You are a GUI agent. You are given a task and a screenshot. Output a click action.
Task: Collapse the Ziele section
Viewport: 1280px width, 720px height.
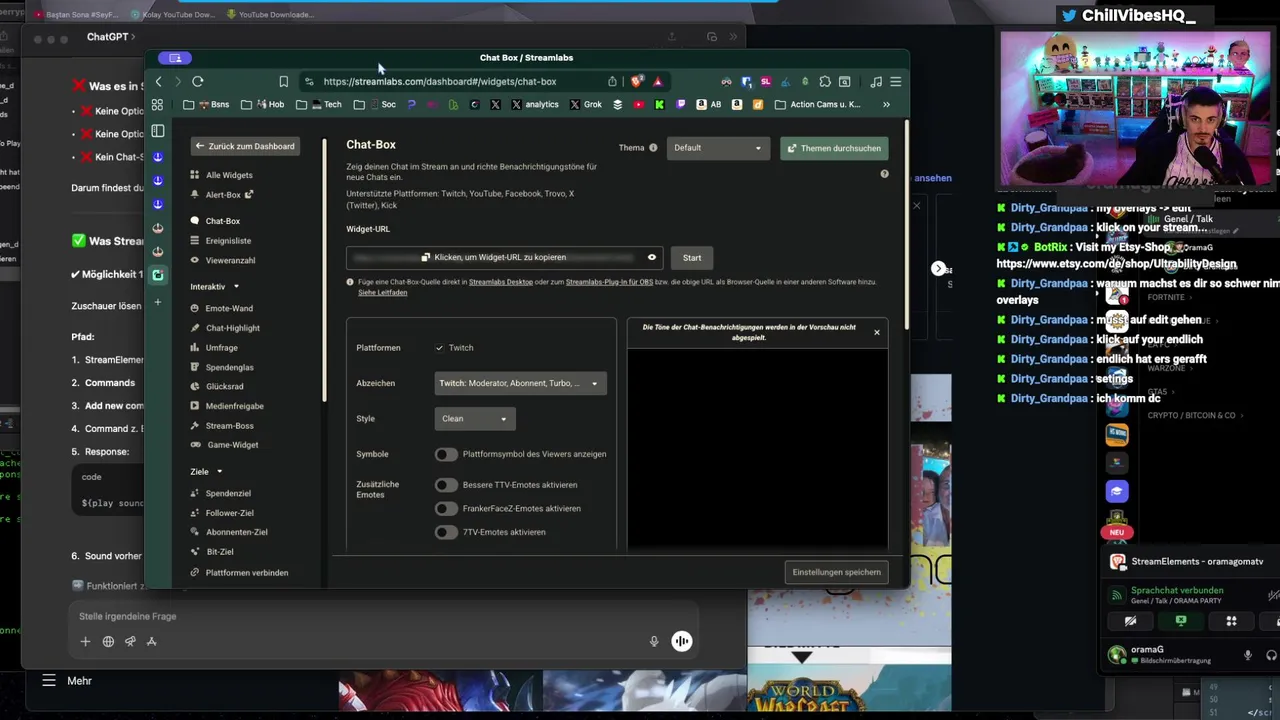coord(205,472)
